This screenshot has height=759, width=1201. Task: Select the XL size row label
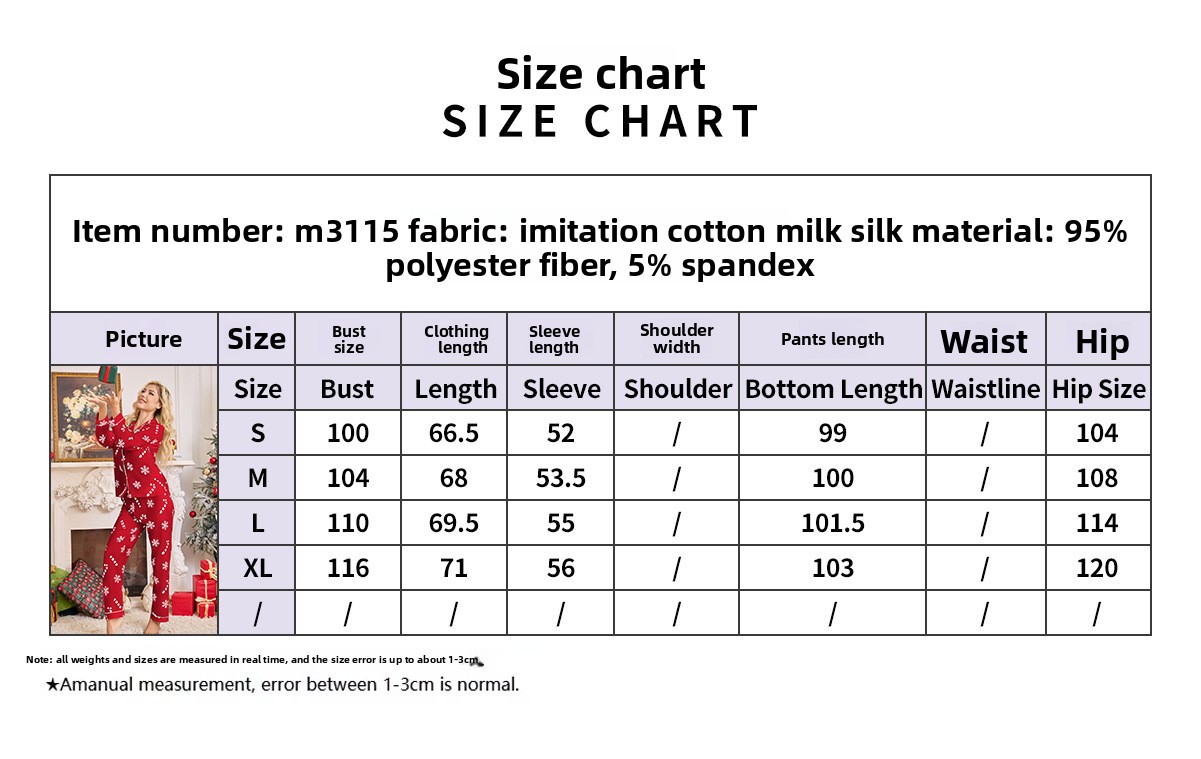coord(257,568)
